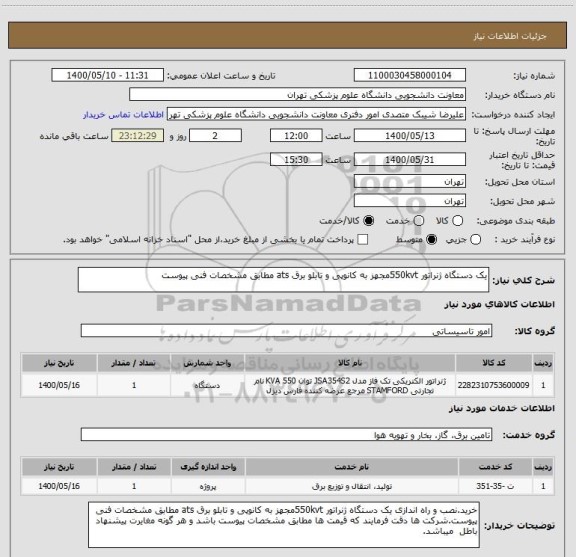This screenshot has height=557, width=576.
Task: Click the نام خدمت column header
Action: (x=352, y=467)
